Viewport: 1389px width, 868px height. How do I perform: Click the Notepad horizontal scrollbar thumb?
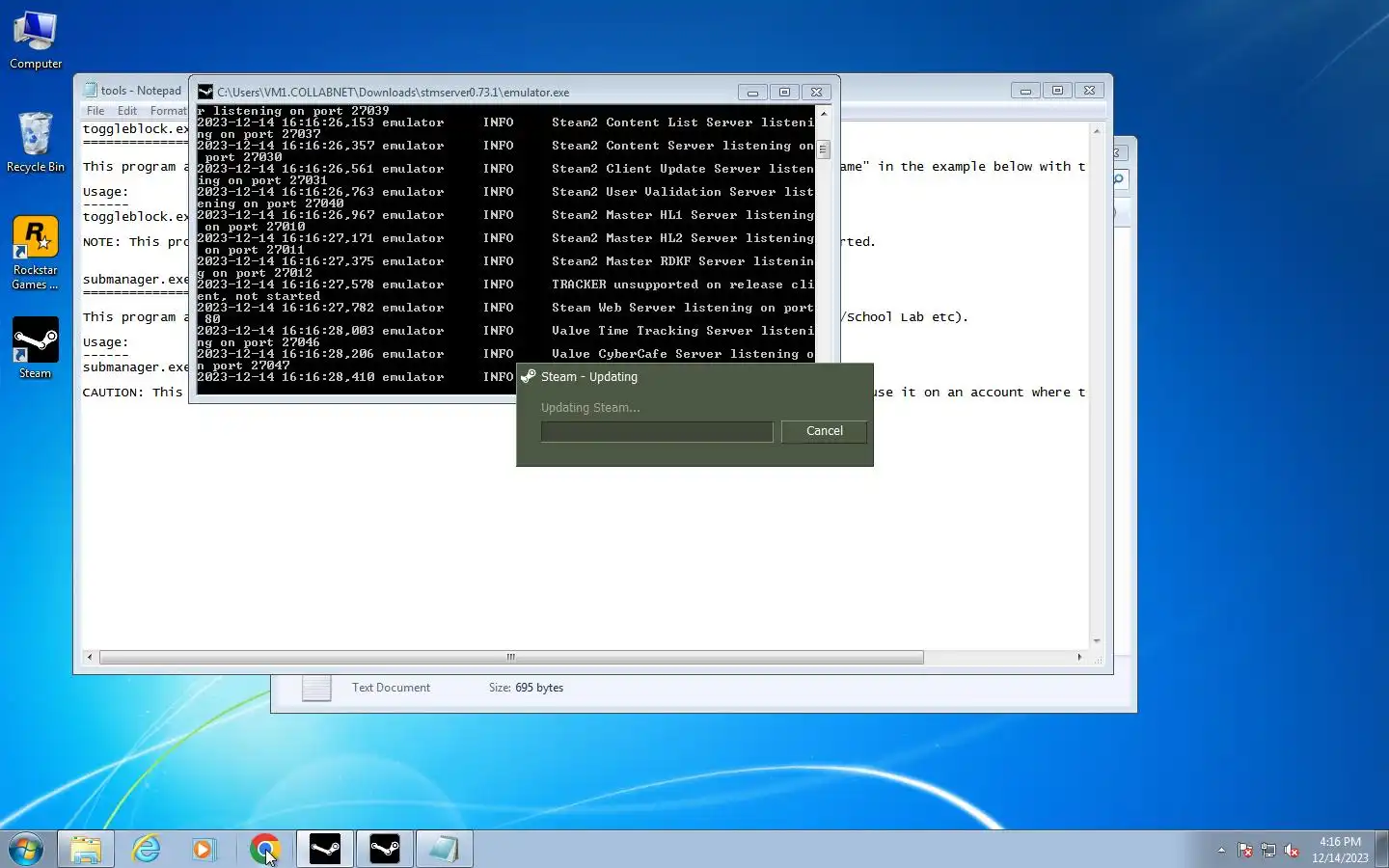(x=511, y=657)
